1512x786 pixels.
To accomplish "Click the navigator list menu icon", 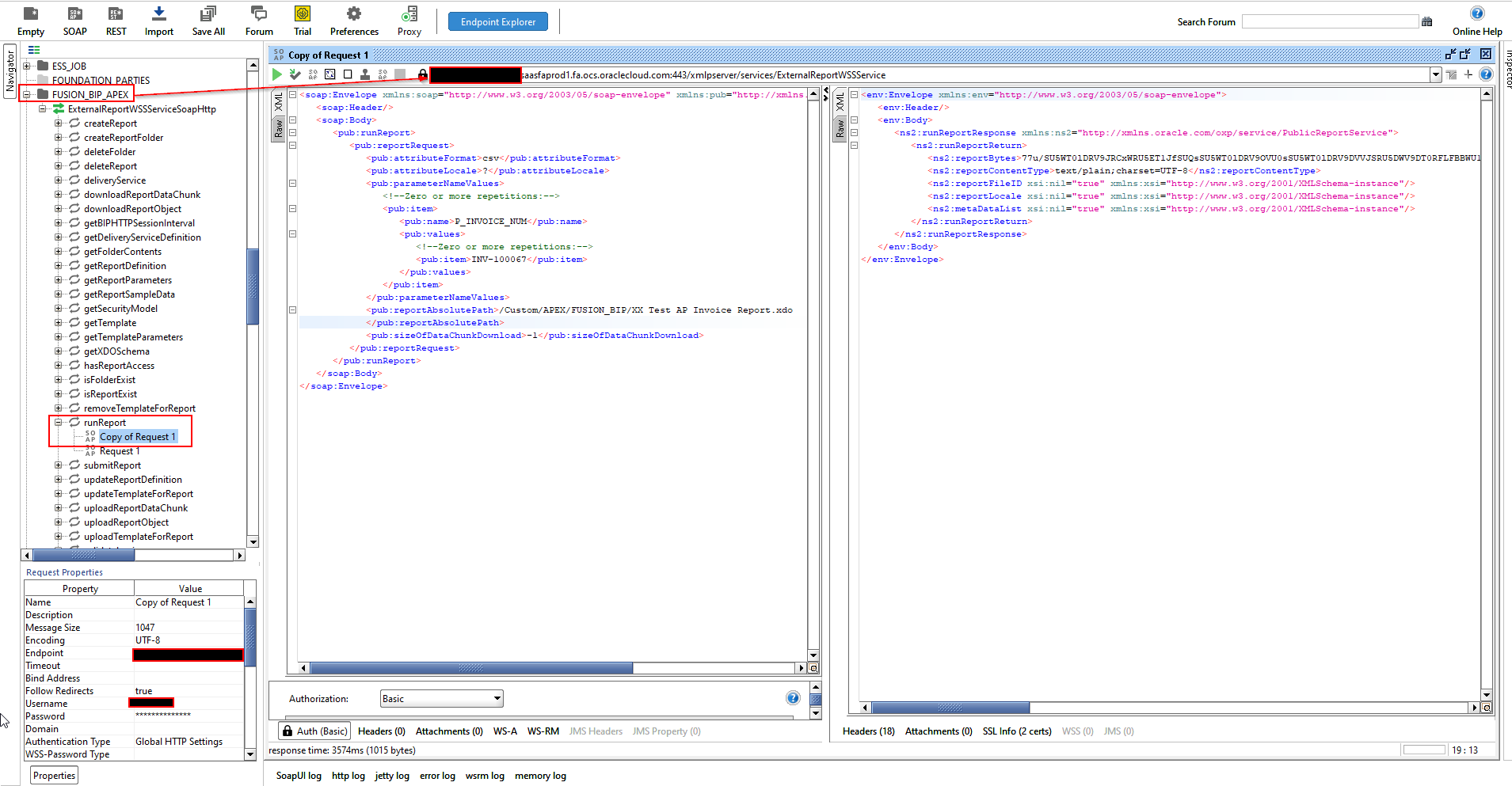I will click(34, 50).
